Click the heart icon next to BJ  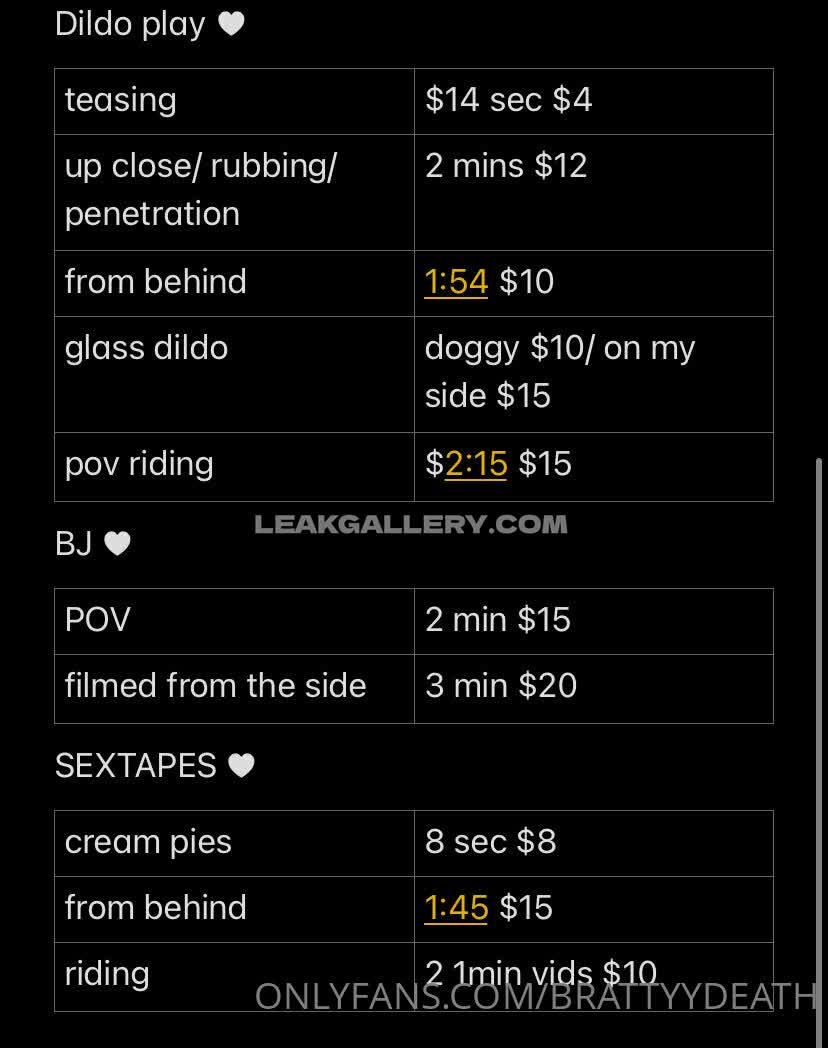coord(117,543)
